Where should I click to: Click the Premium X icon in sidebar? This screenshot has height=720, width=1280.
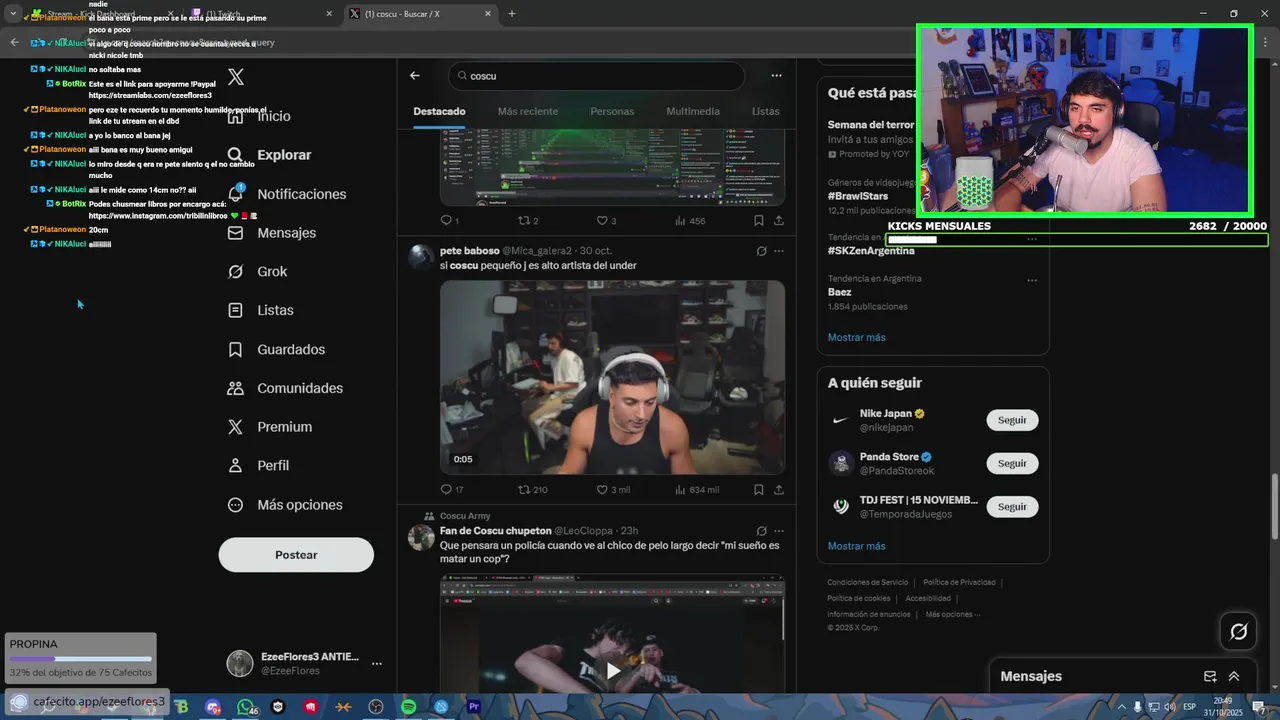pyautogui.click(x=235, y=427)
